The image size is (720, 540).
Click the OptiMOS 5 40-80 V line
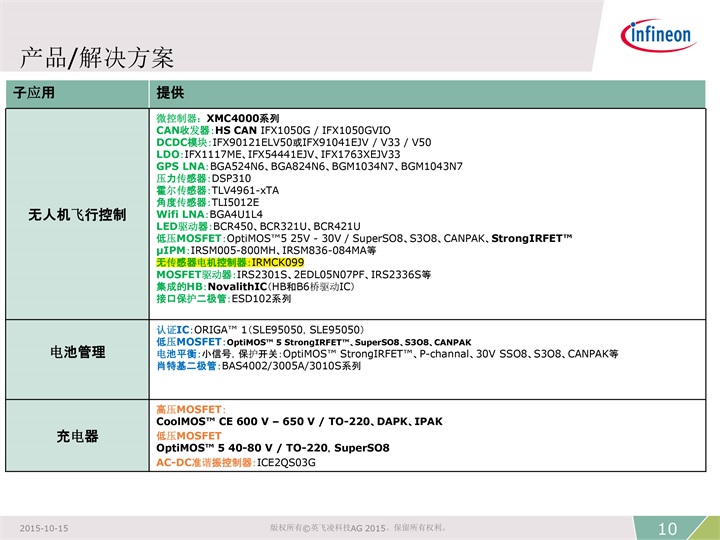tap(273, 448)
